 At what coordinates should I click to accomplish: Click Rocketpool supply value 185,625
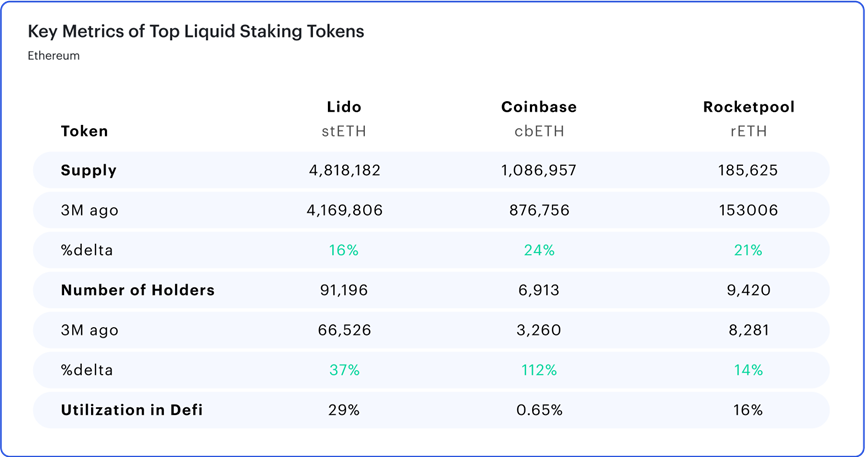pos(748,170)
